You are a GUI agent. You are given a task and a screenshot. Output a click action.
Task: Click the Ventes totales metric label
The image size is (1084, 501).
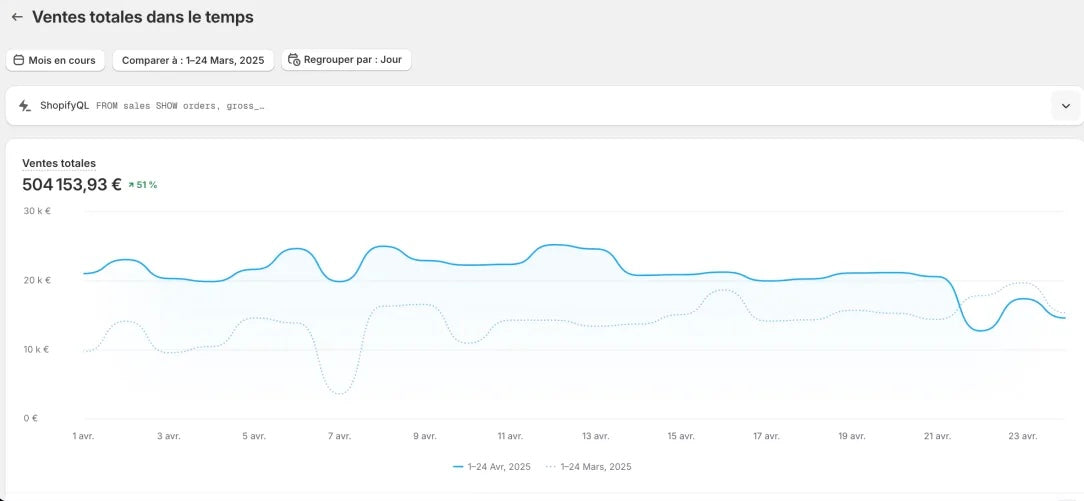coord(59,163)
